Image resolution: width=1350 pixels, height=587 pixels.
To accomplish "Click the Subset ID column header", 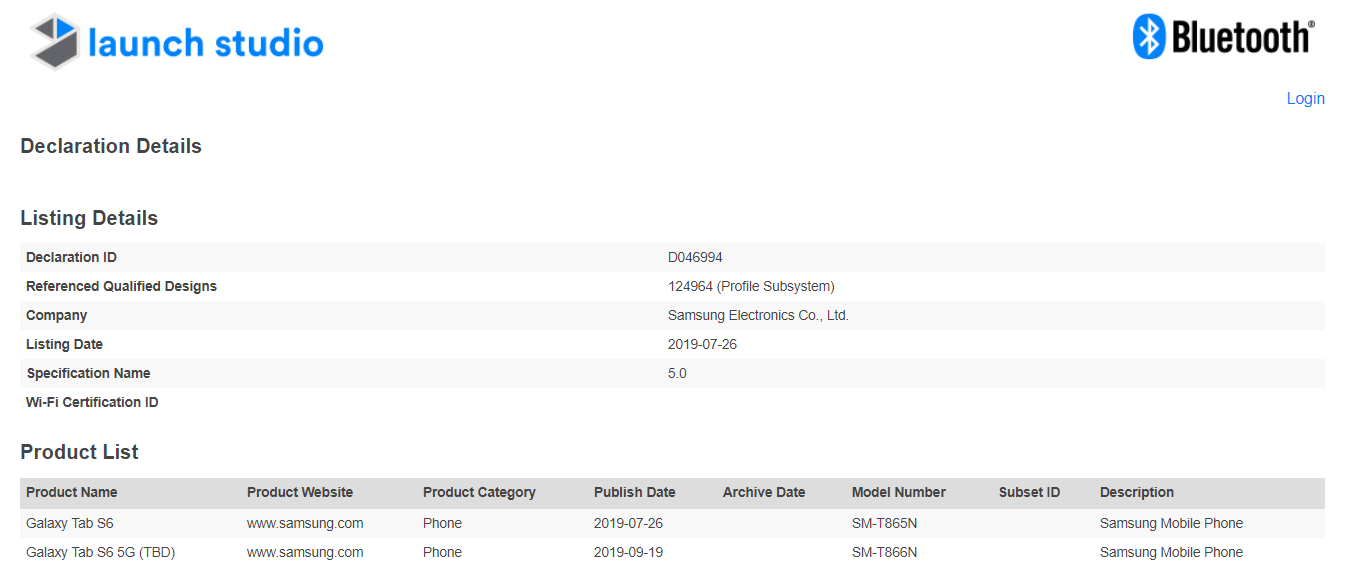I will click(1029, 492).
